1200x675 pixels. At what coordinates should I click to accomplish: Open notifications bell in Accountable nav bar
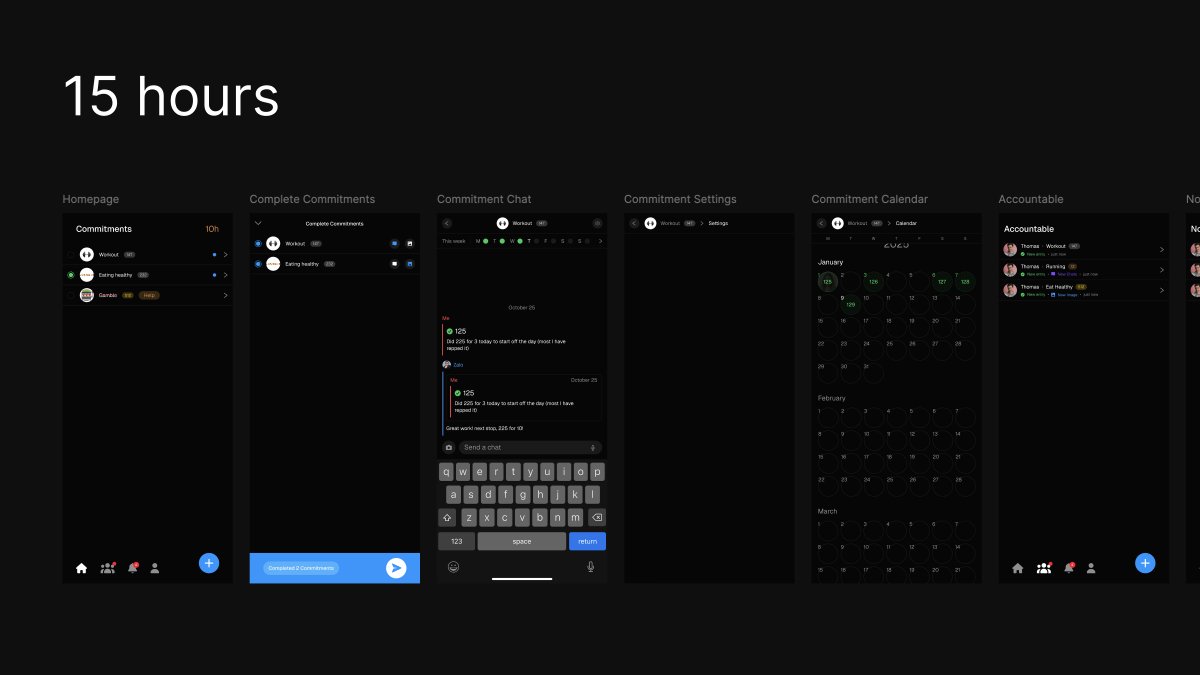click(x=1068, y=568)
